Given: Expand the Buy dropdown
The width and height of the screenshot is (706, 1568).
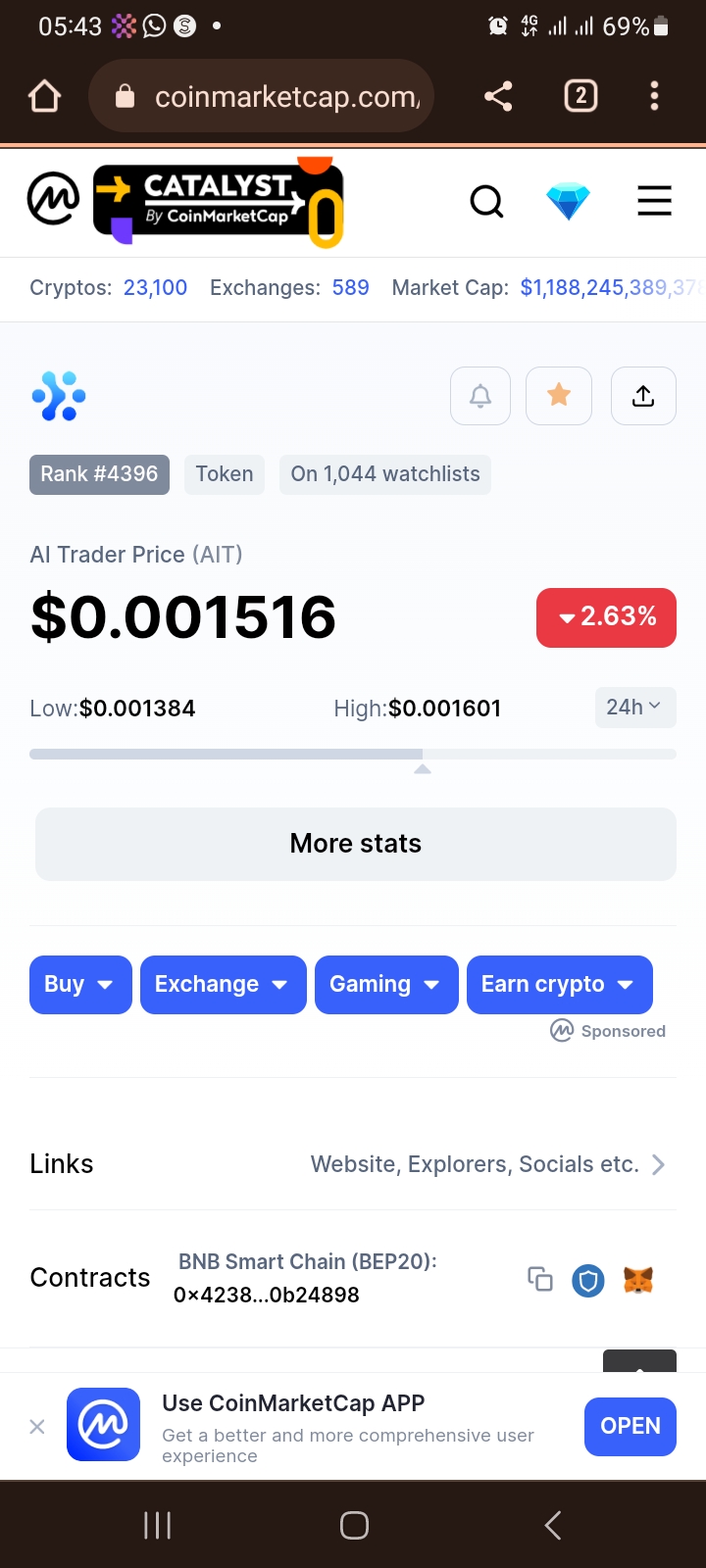Looking at the screenshot, I should (80, 985).
